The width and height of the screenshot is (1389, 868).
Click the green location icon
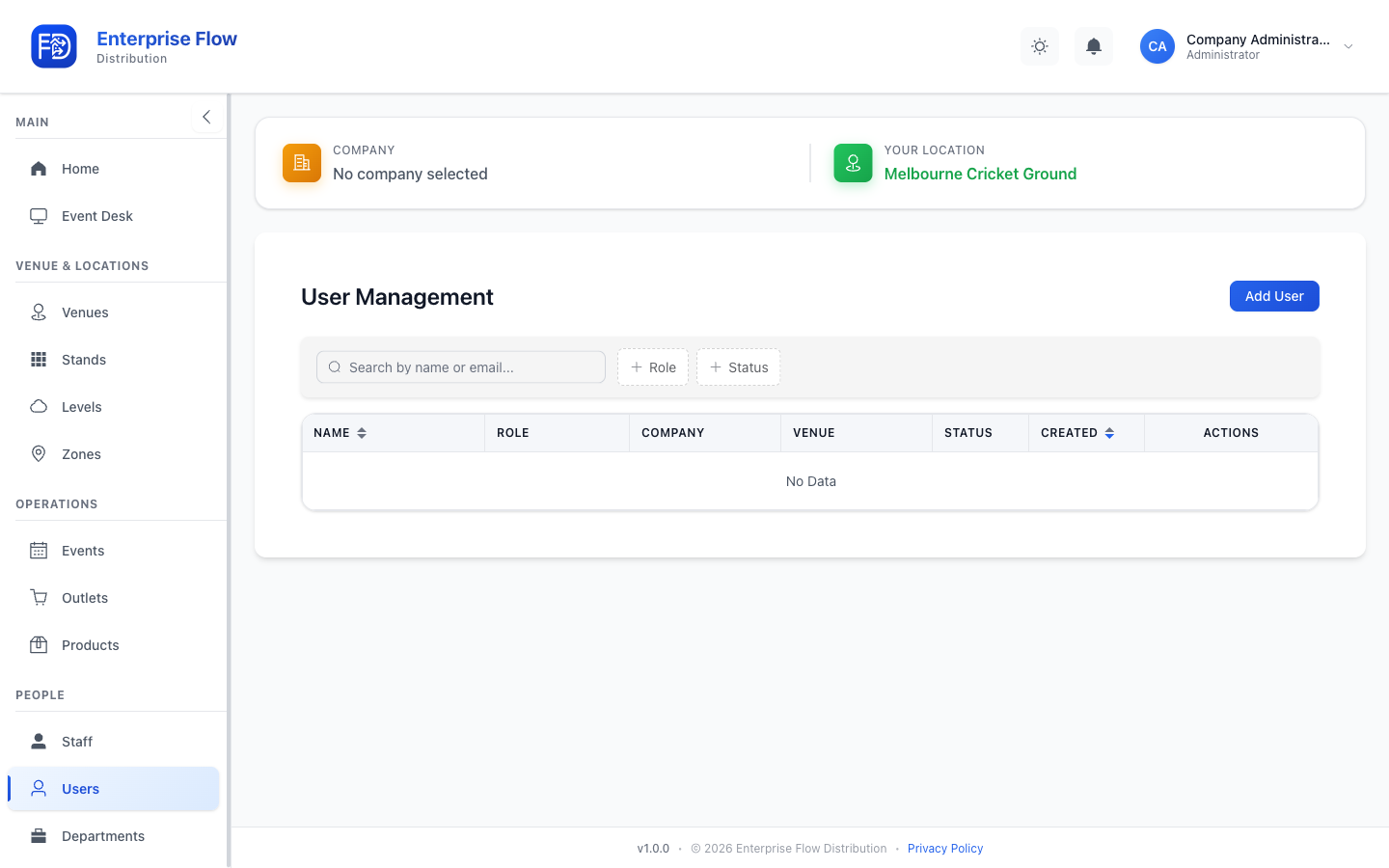[853, 163]
